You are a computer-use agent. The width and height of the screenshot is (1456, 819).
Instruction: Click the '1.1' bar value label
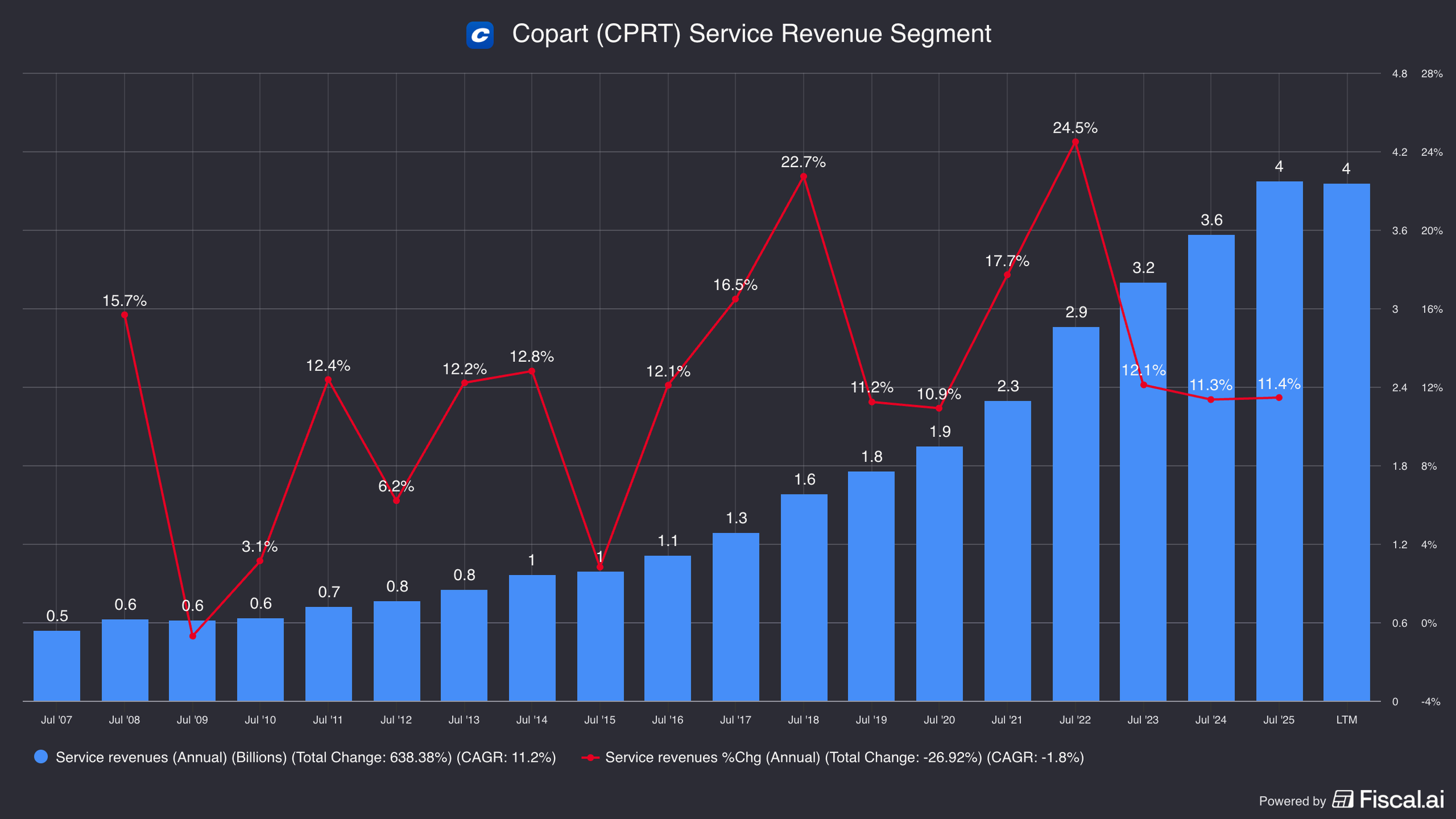[x=668, y=541]
